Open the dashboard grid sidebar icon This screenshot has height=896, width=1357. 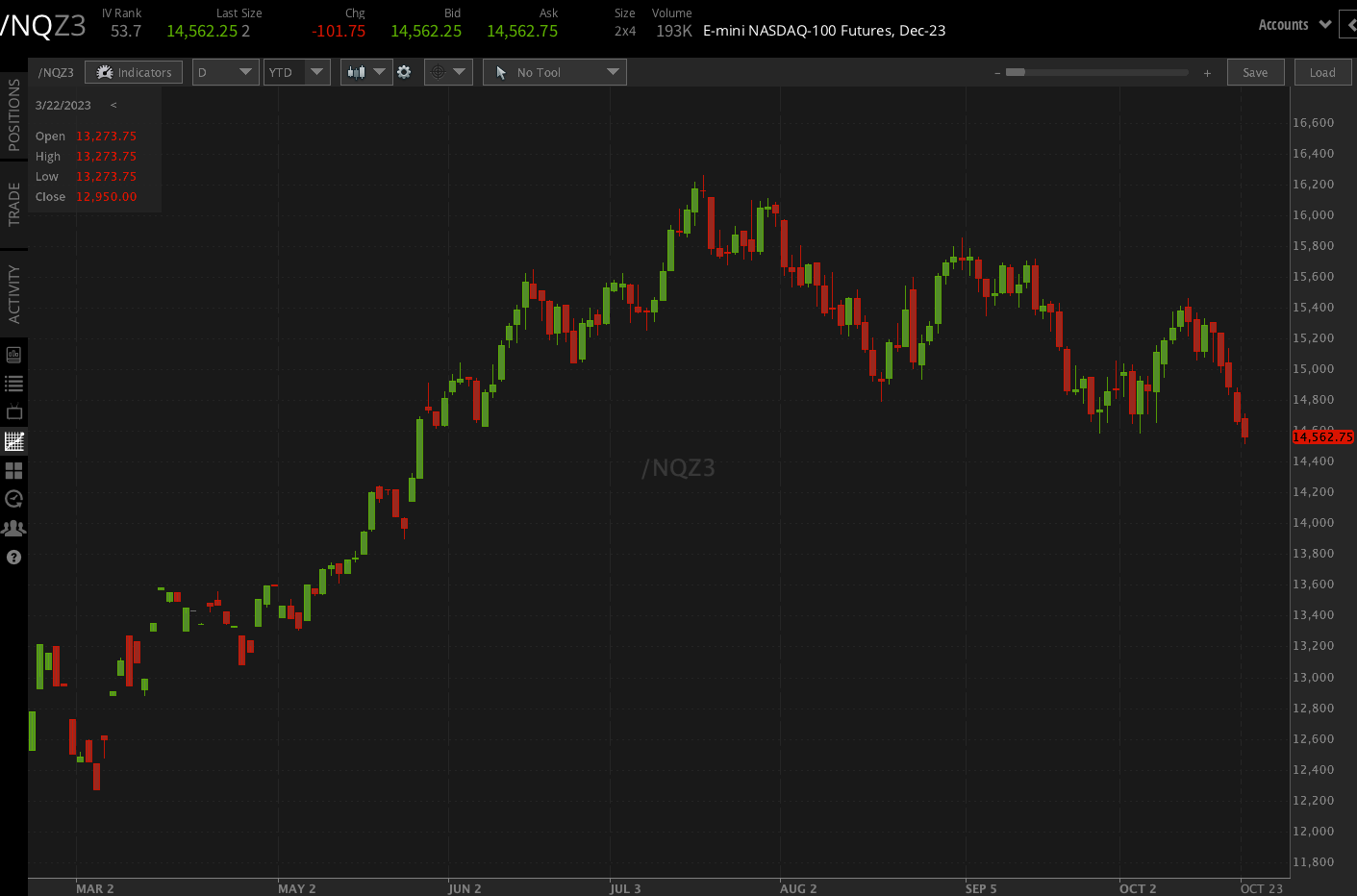pyautogui.click(x=13, y=470)
